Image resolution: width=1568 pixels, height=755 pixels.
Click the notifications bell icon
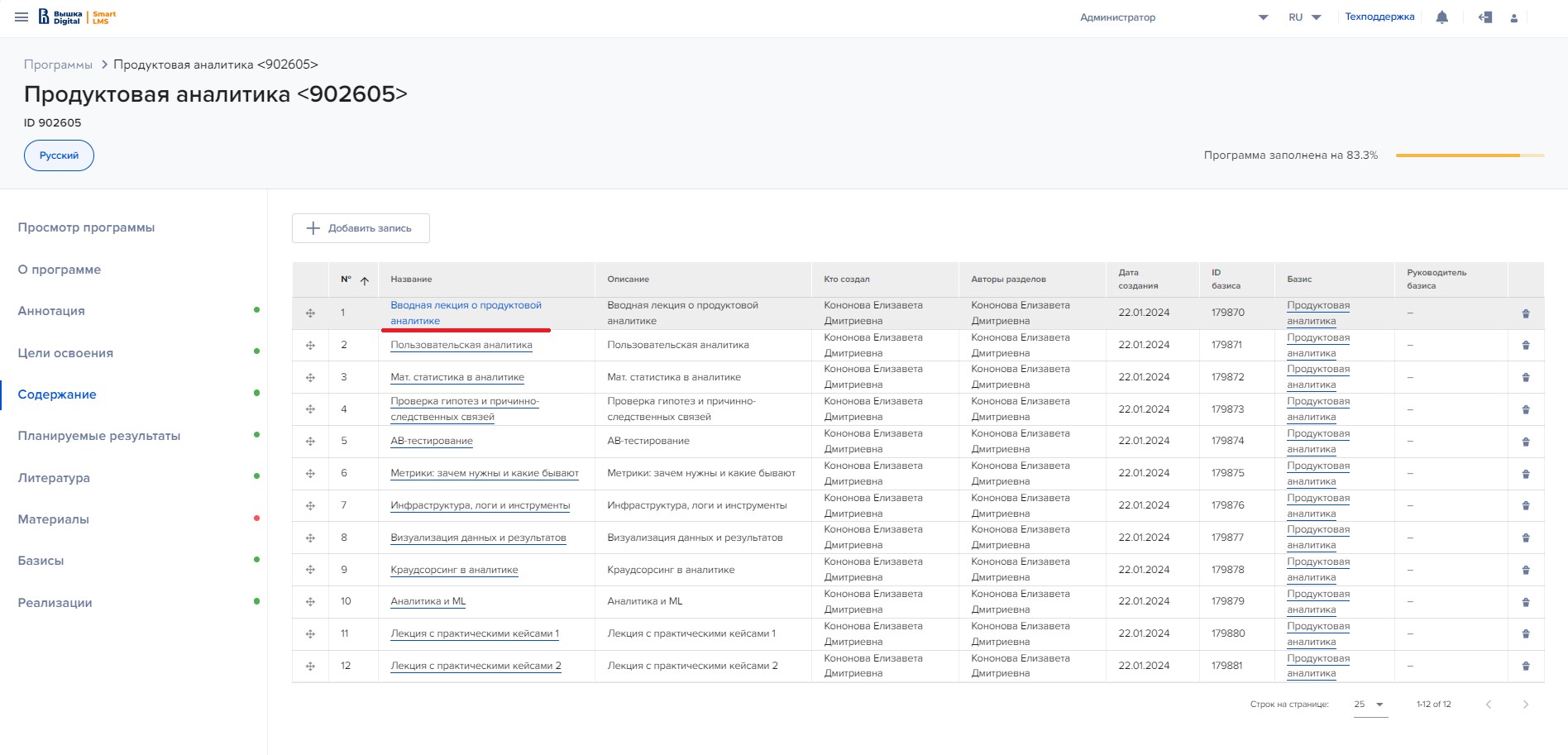pyautogui.click(x=1441, y=17)
